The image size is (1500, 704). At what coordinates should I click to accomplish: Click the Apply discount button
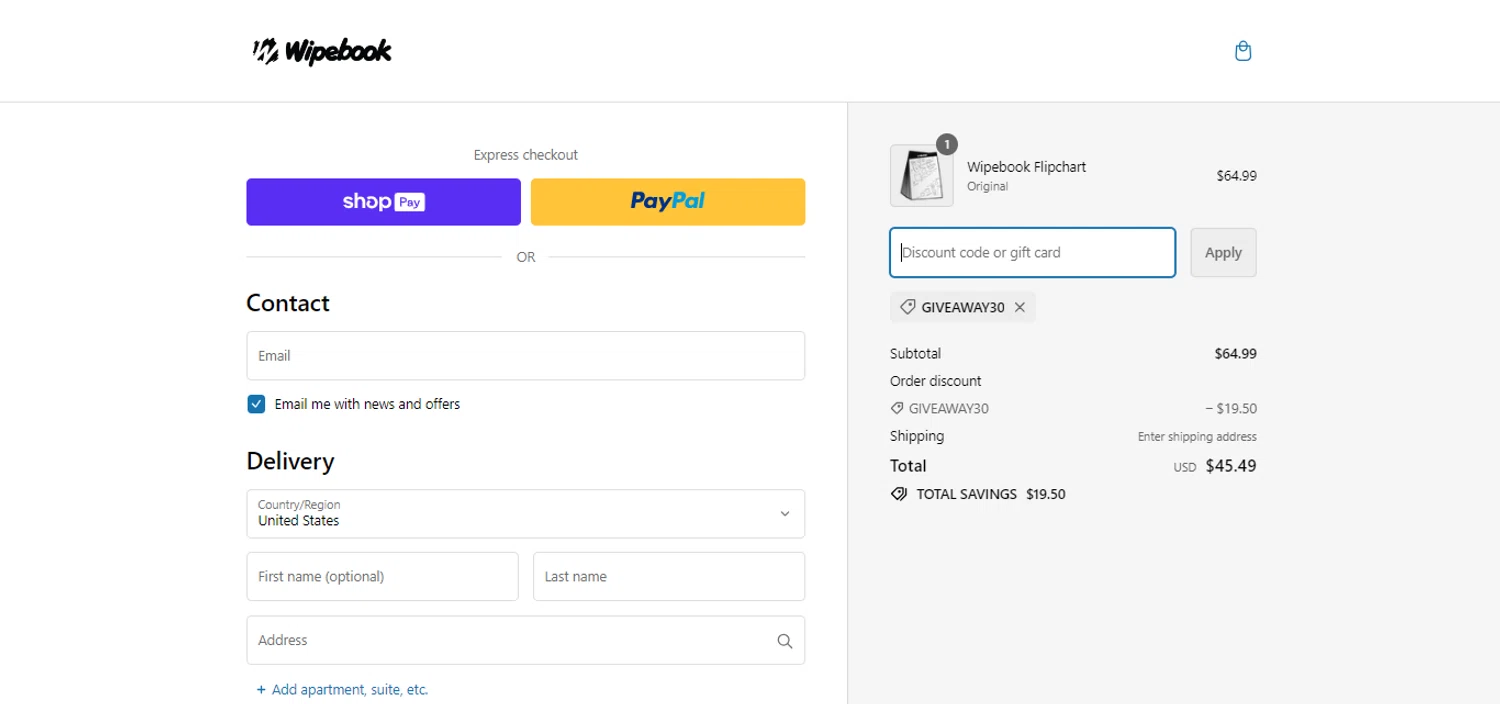[1223, 253]
